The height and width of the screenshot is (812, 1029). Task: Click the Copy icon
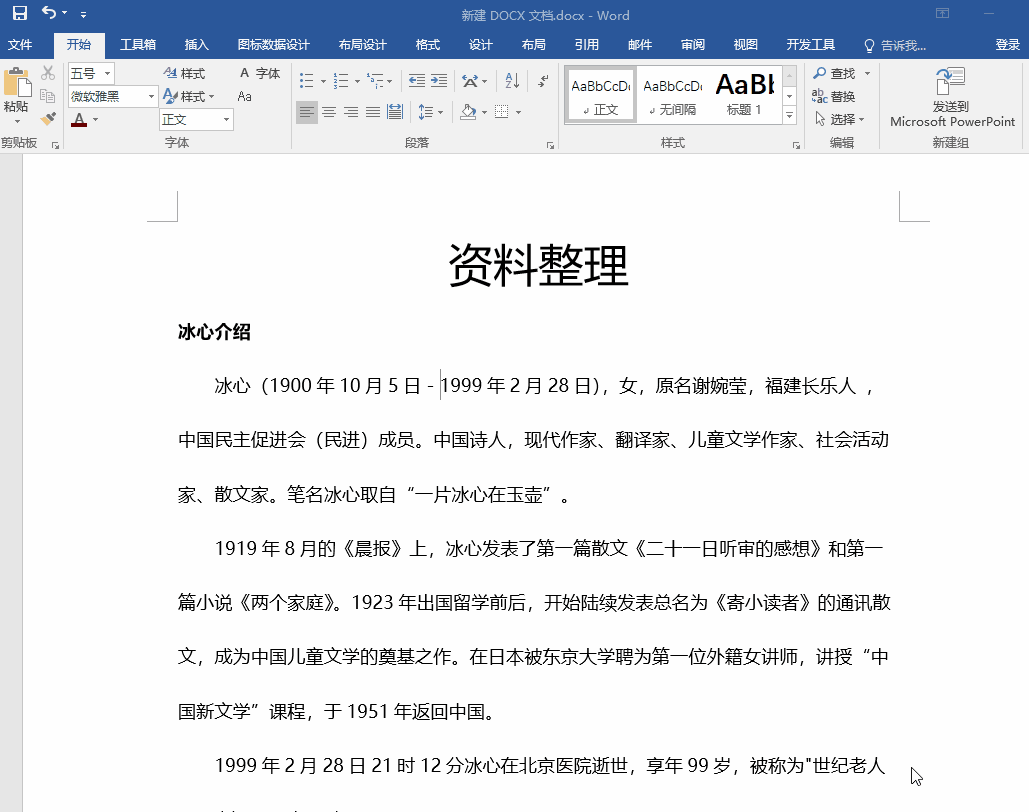pos(47,96)
